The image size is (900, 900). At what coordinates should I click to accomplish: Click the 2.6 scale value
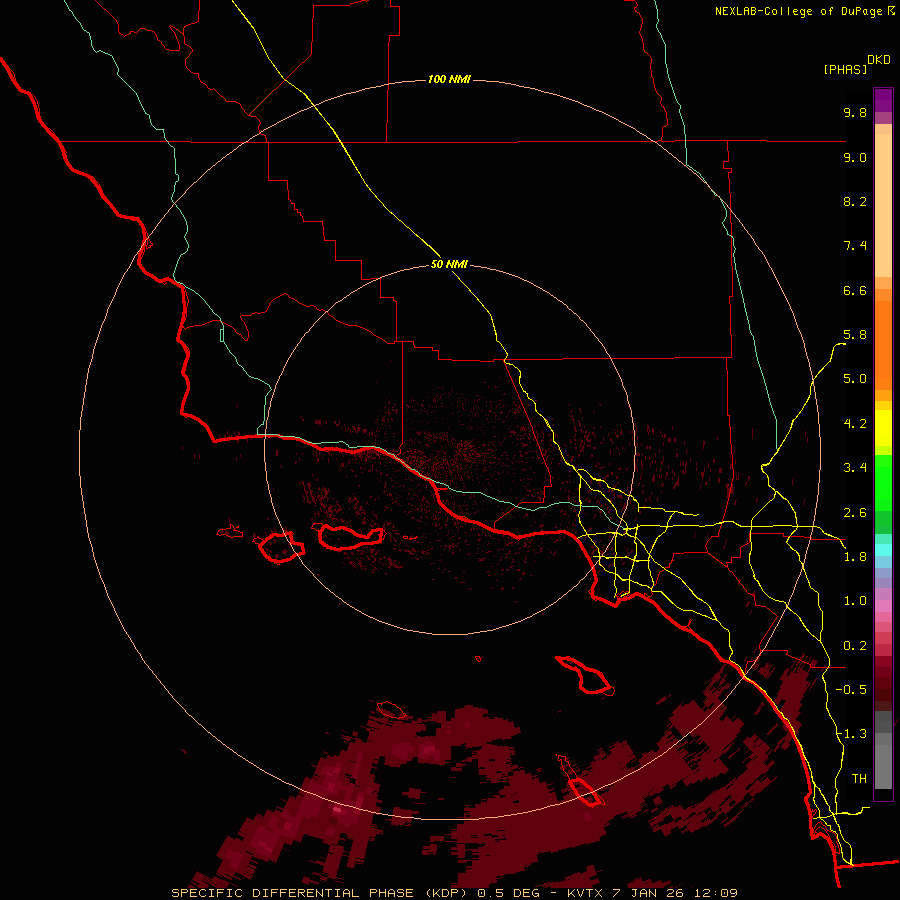click(855, 513)
